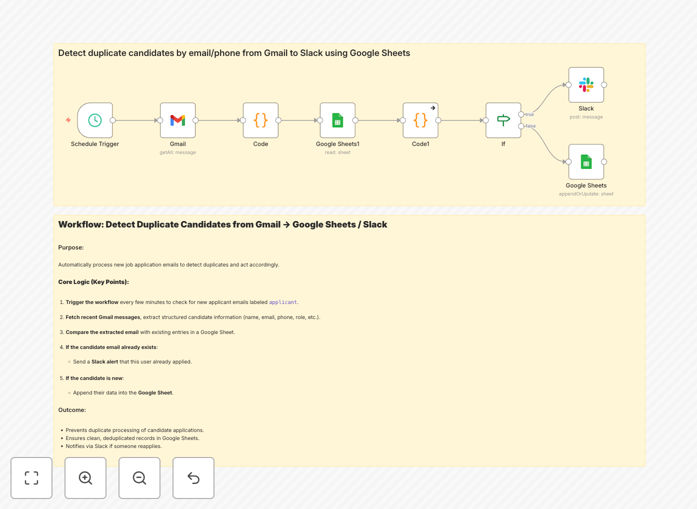Click the 'Schedule Trigger' node label
This screenshot has height=509, width=697.
pyautogui.click(x=95, y=144)
